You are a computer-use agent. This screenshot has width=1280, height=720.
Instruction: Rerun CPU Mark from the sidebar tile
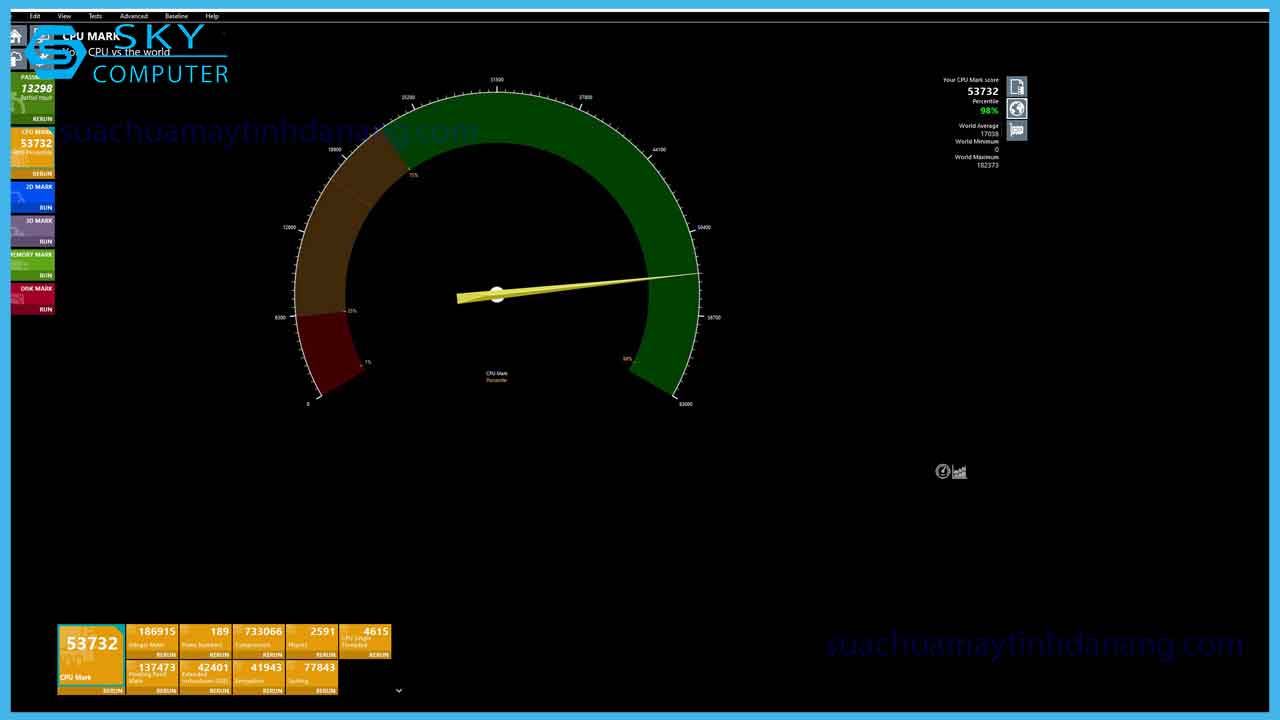pos(42,174)
